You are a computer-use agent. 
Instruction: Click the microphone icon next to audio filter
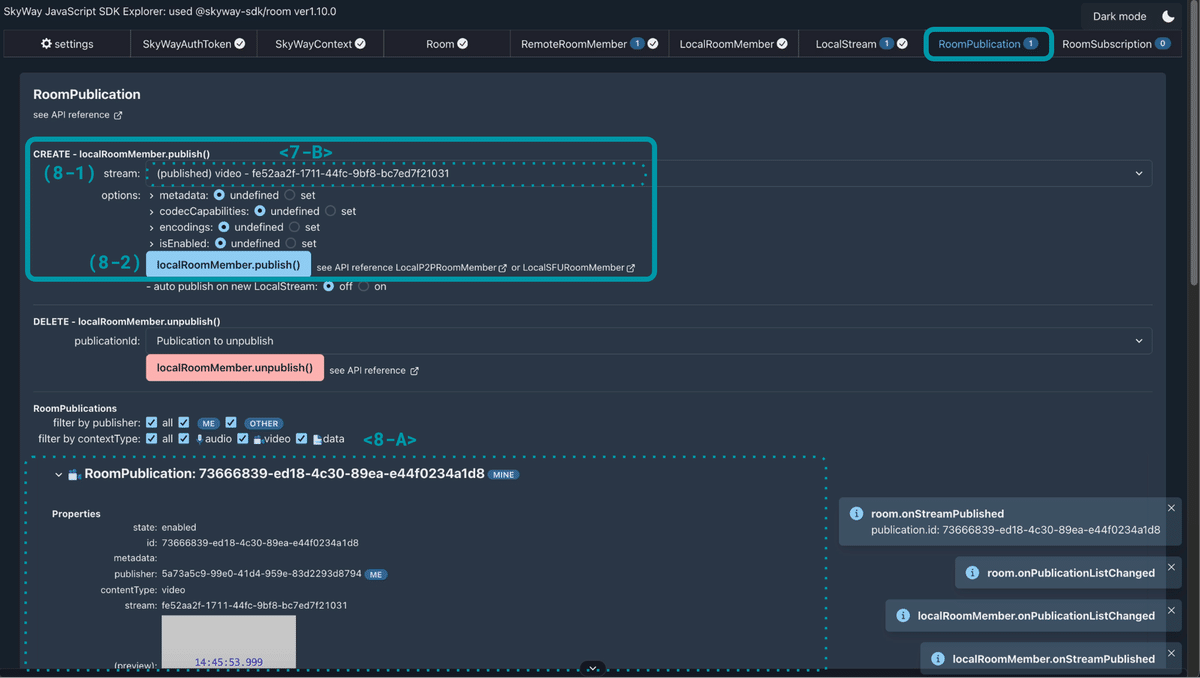coord(200,438)
